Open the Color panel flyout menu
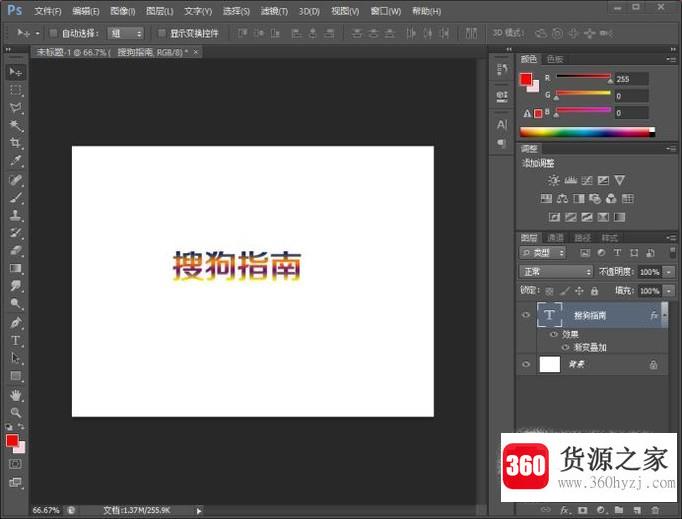Viewport: 682px width, 519px height. tap(671, 59)
